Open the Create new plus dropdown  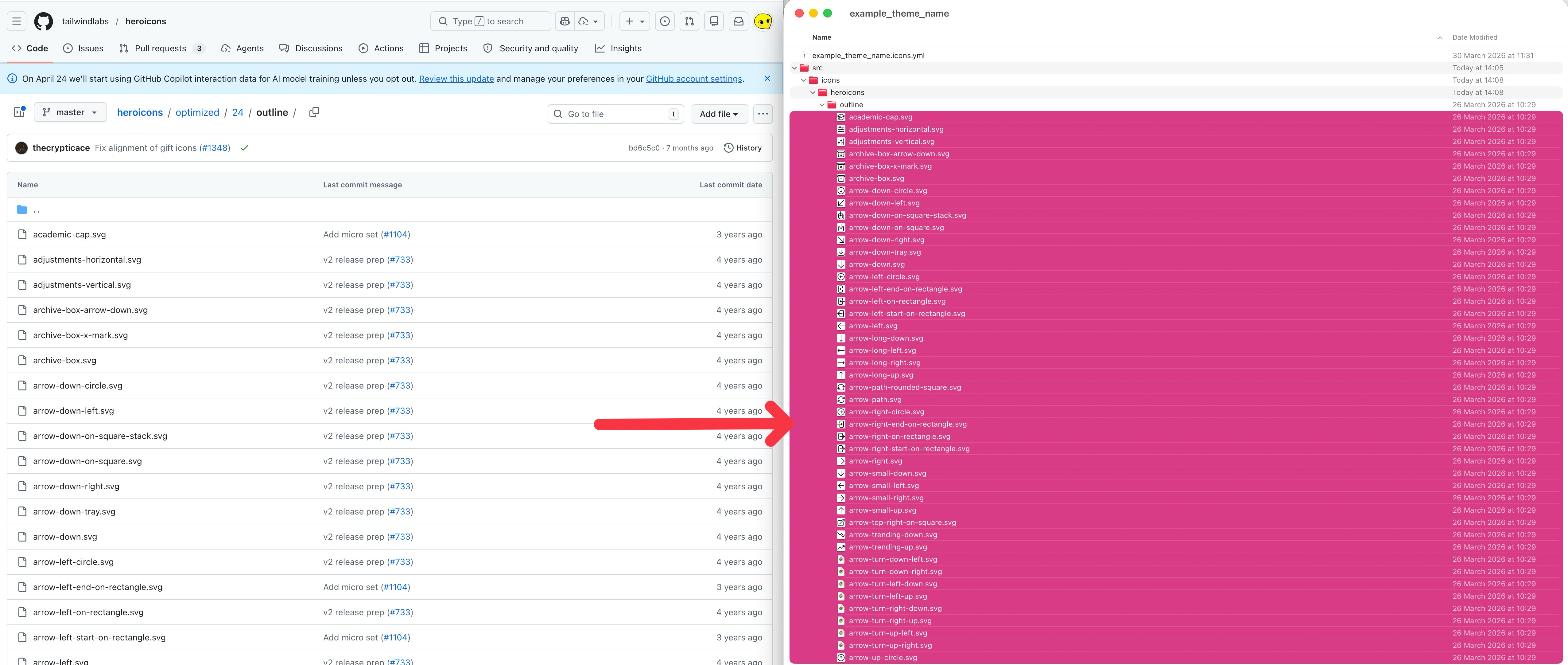634,21
